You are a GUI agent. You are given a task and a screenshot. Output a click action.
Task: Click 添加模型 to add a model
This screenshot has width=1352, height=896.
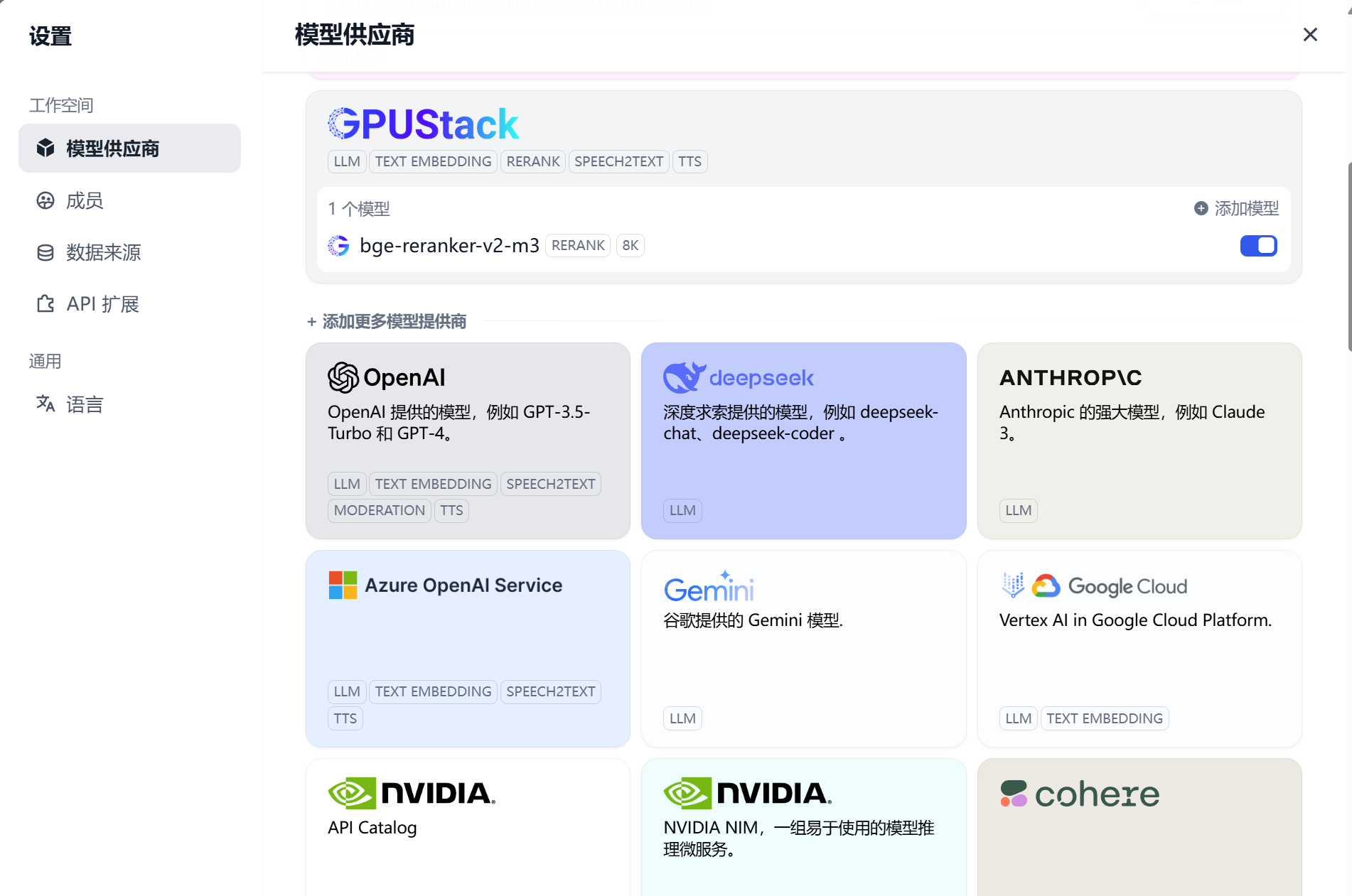pos(1246,208)
